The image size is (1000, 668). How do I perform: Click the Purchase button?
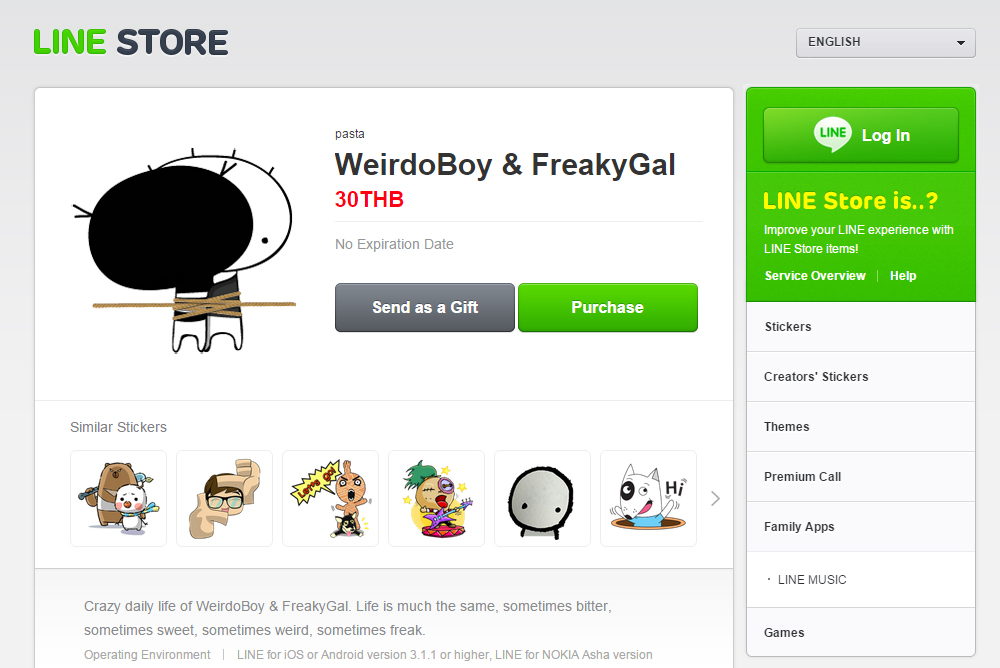pos(608,308)
